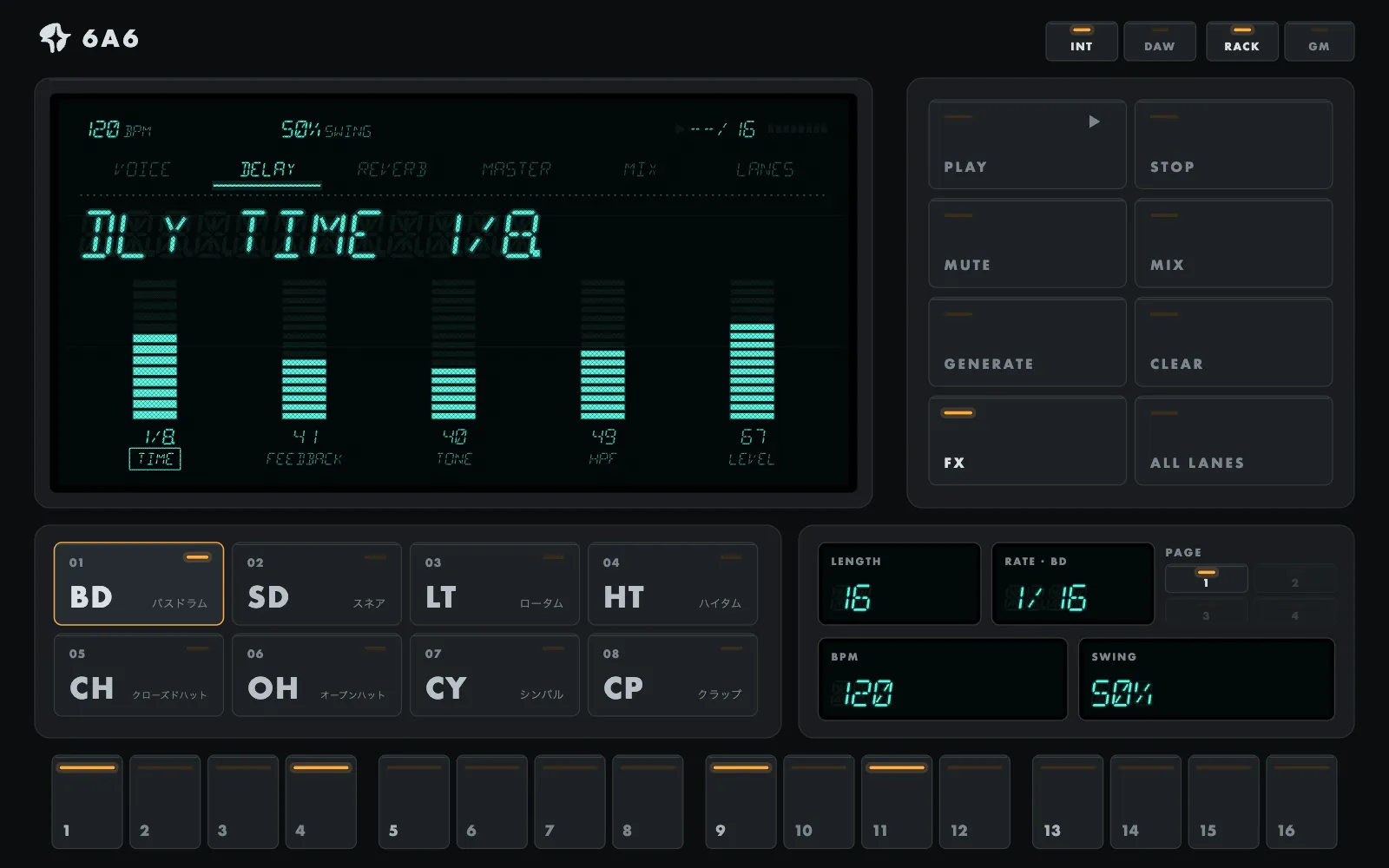The height and width of the screenshot is (868, 1389).
Task: Toggle the RACK button
Action: click(1241, 42)
